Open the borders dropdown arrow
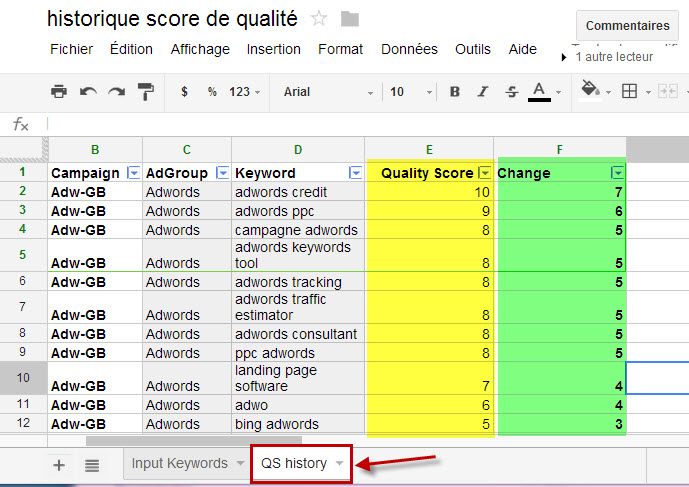The image size is (689, 487). pos(648,92)
